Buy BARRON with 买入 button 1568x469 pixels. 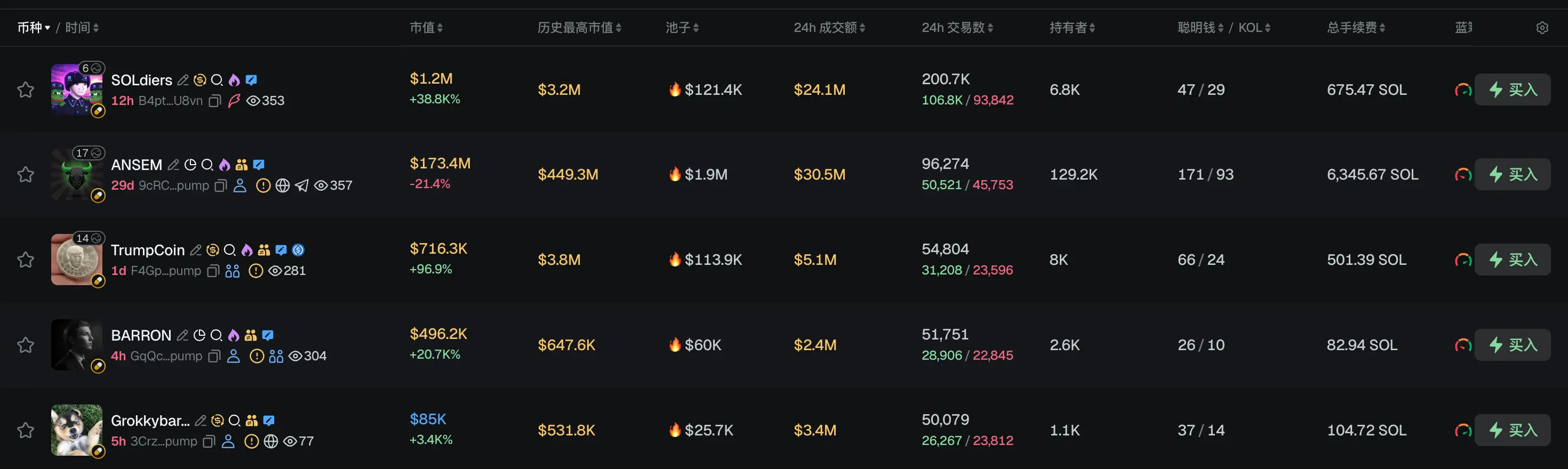point(1513,345)
